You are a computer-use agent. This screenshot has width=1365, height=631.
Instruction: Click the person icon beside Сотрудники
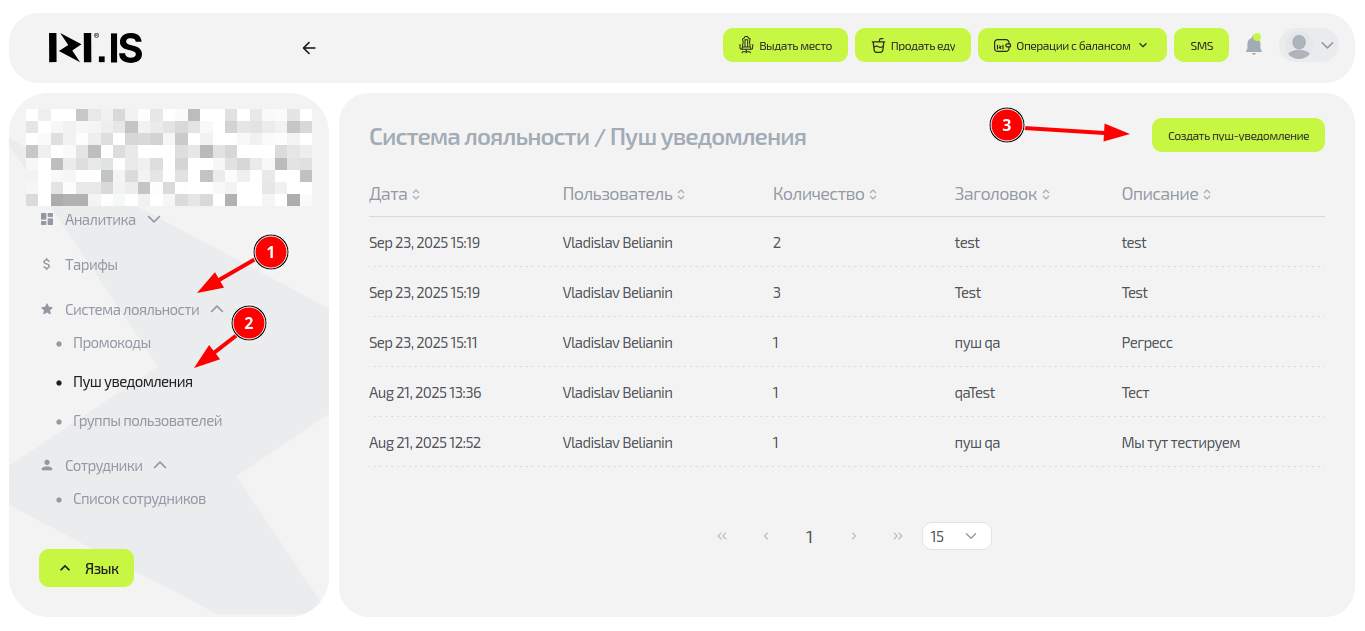coord(47,466)
